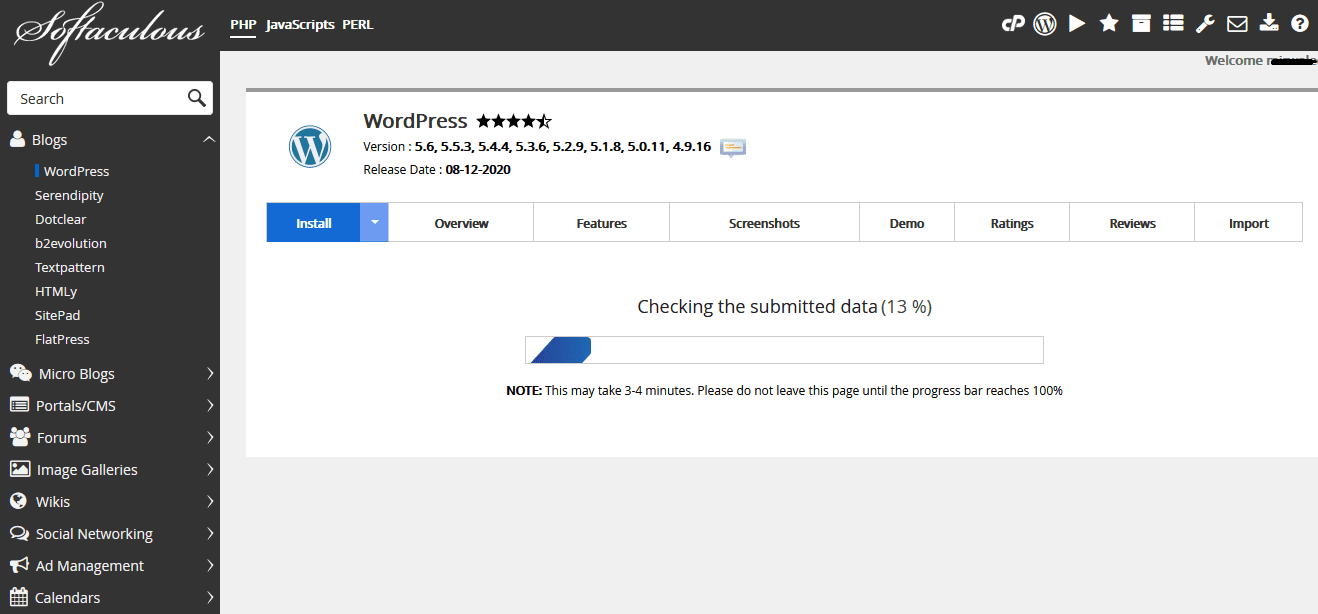The image size is (1318, 614).
Task: Open the Import tab
Action: (1249, 222)
